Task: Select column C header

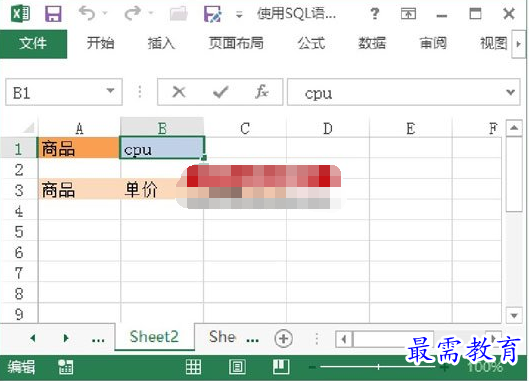Action: (245, 128)
